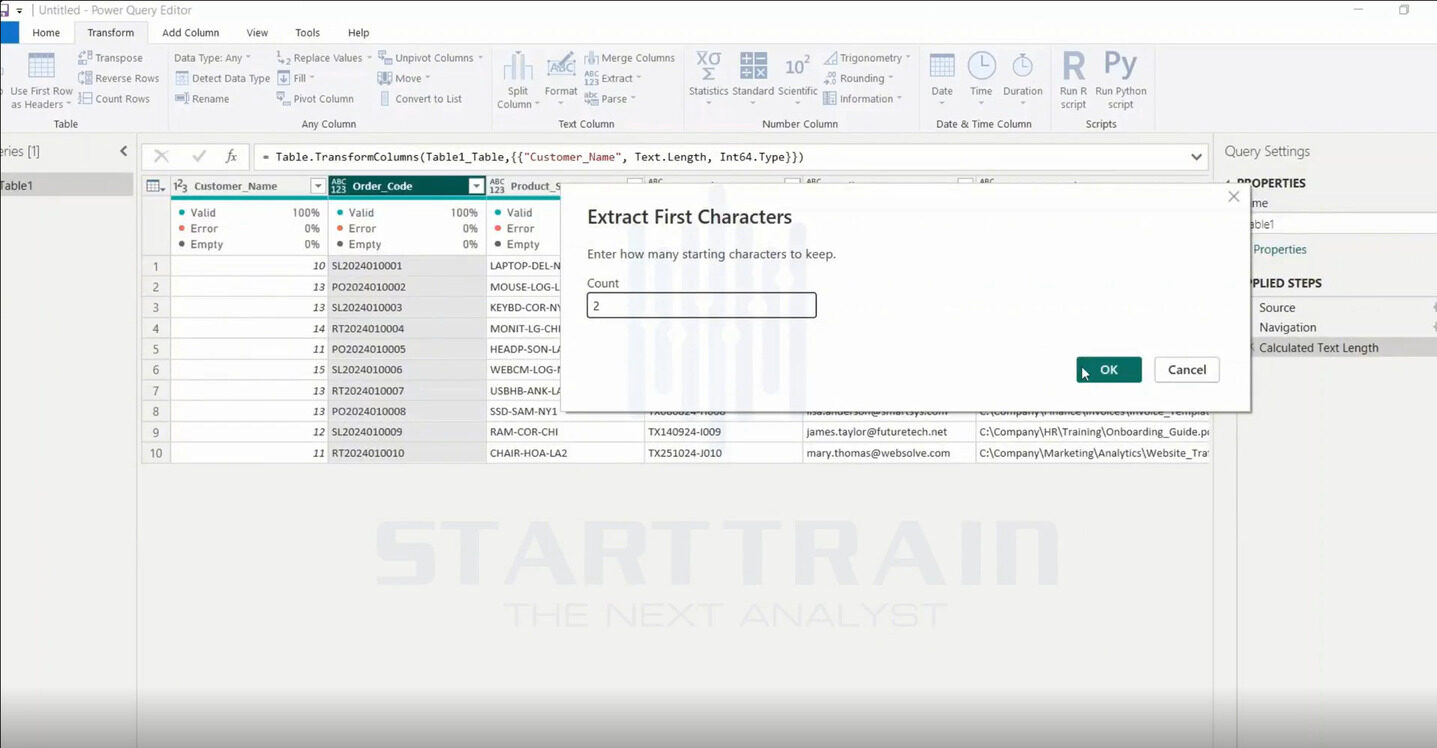This screenshot has width=1437, height=748.
Task: Close the Extract First Characters dialog
Action: (x=1234, y=197)
